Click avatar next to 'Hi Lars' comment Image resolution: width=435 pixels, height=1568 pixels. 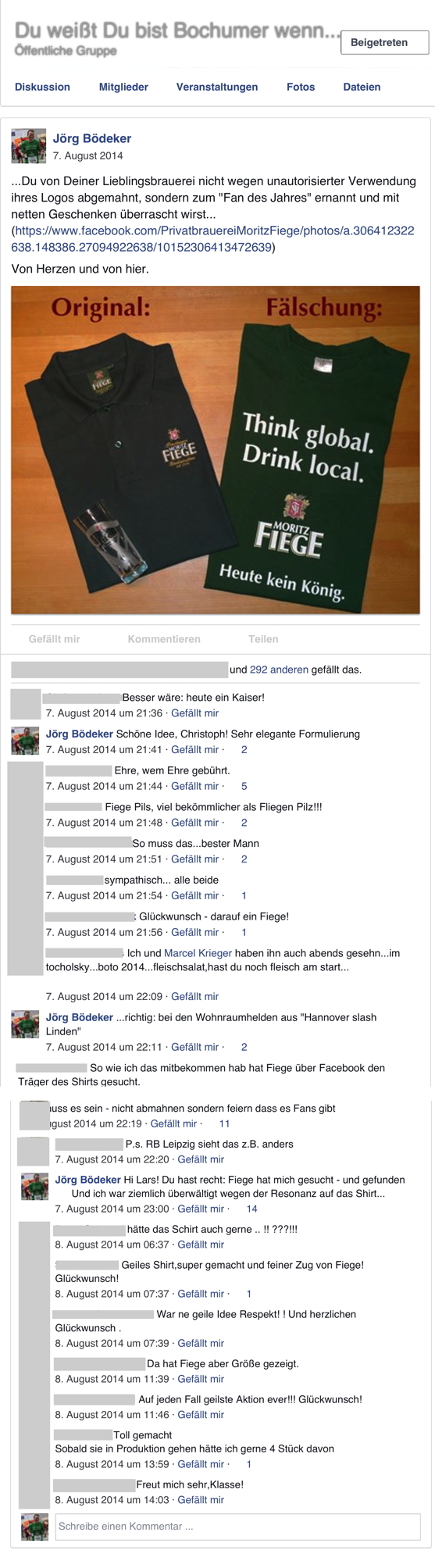[34, 1187]
